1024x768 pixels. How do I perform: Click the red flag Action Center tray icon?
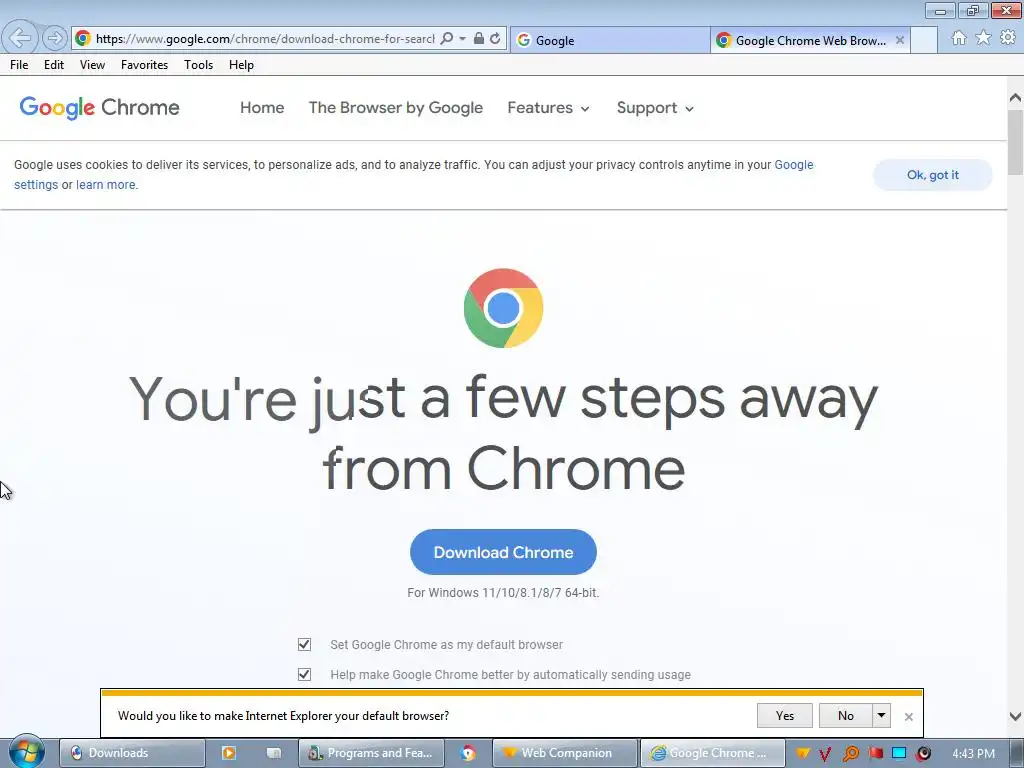click(875, 754)
